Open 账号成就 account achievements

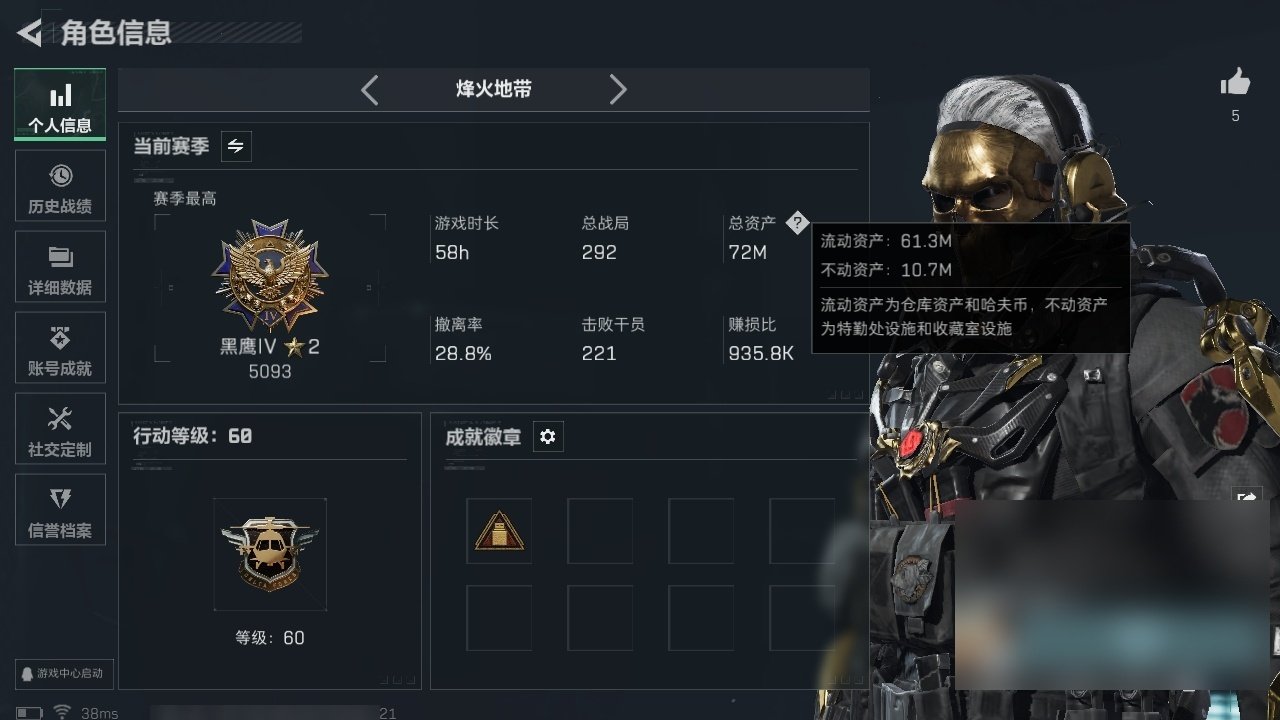click(x=60, y=348)
